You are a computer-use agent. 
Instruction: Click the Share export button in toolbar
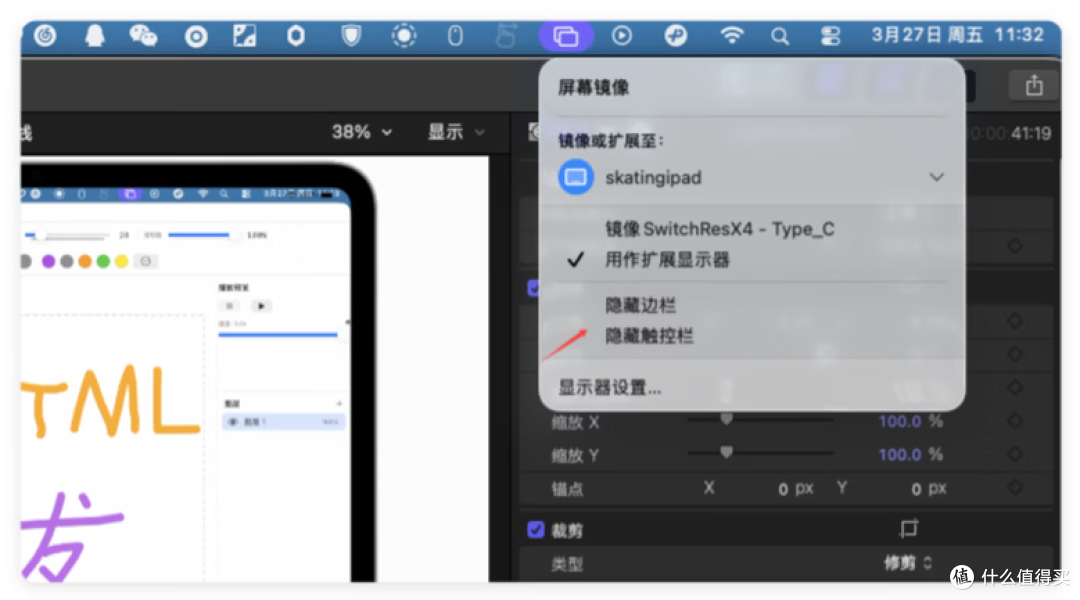coord(1033,86)
